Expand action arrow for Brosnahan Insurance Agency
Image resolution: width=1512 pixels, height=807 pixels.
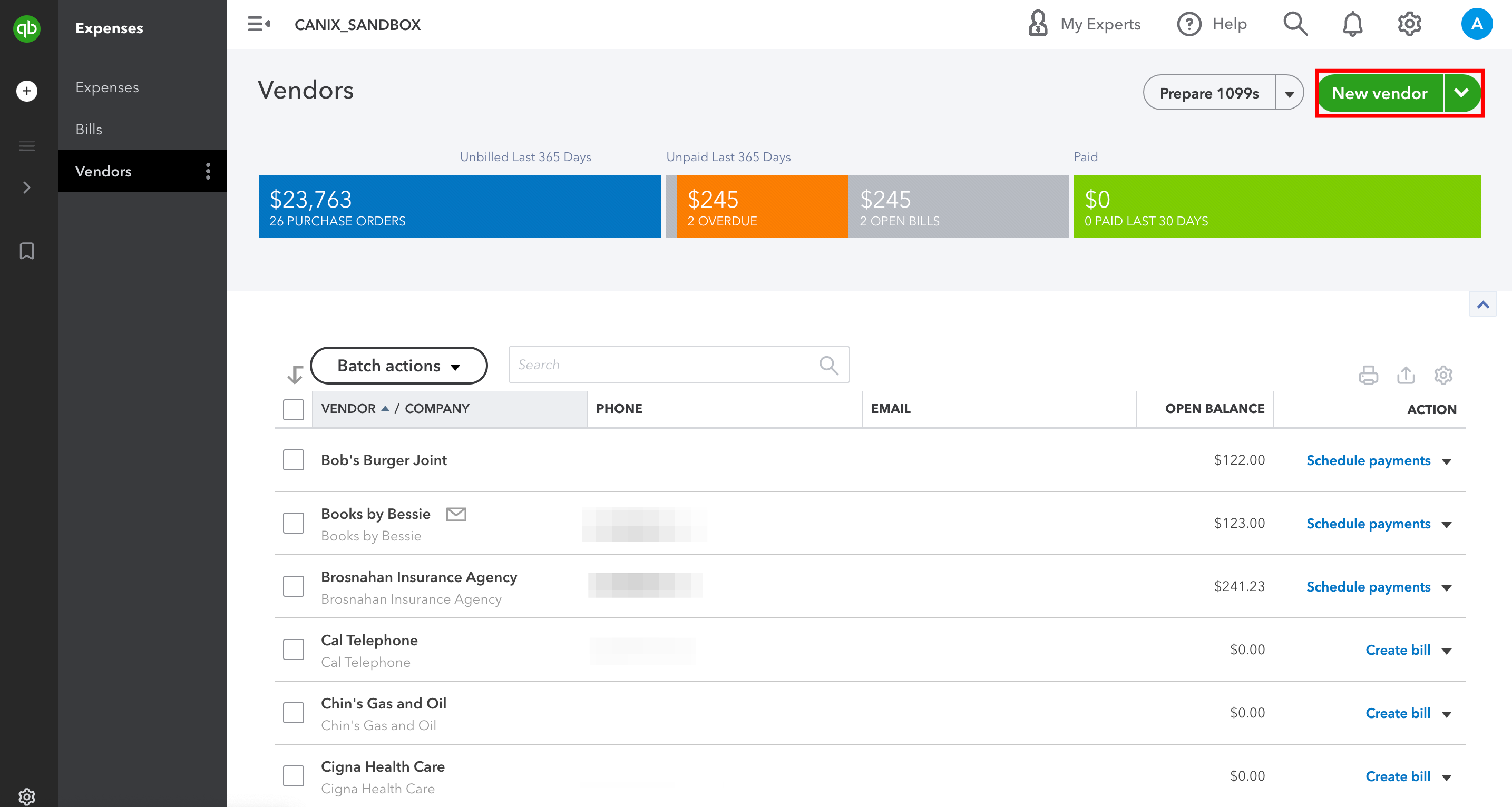(x=1446, y=588)
